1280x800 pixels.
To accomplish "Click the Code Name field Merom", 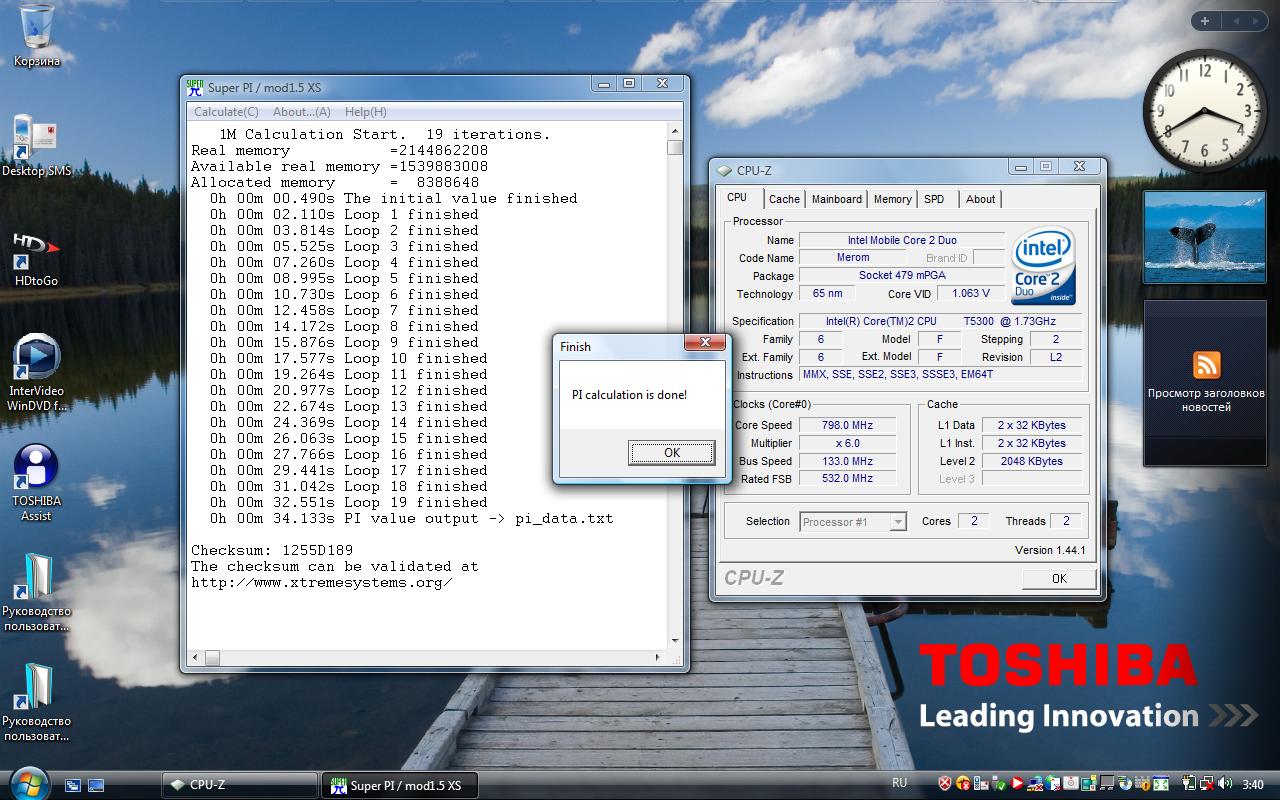I will [x=853, y=258].
